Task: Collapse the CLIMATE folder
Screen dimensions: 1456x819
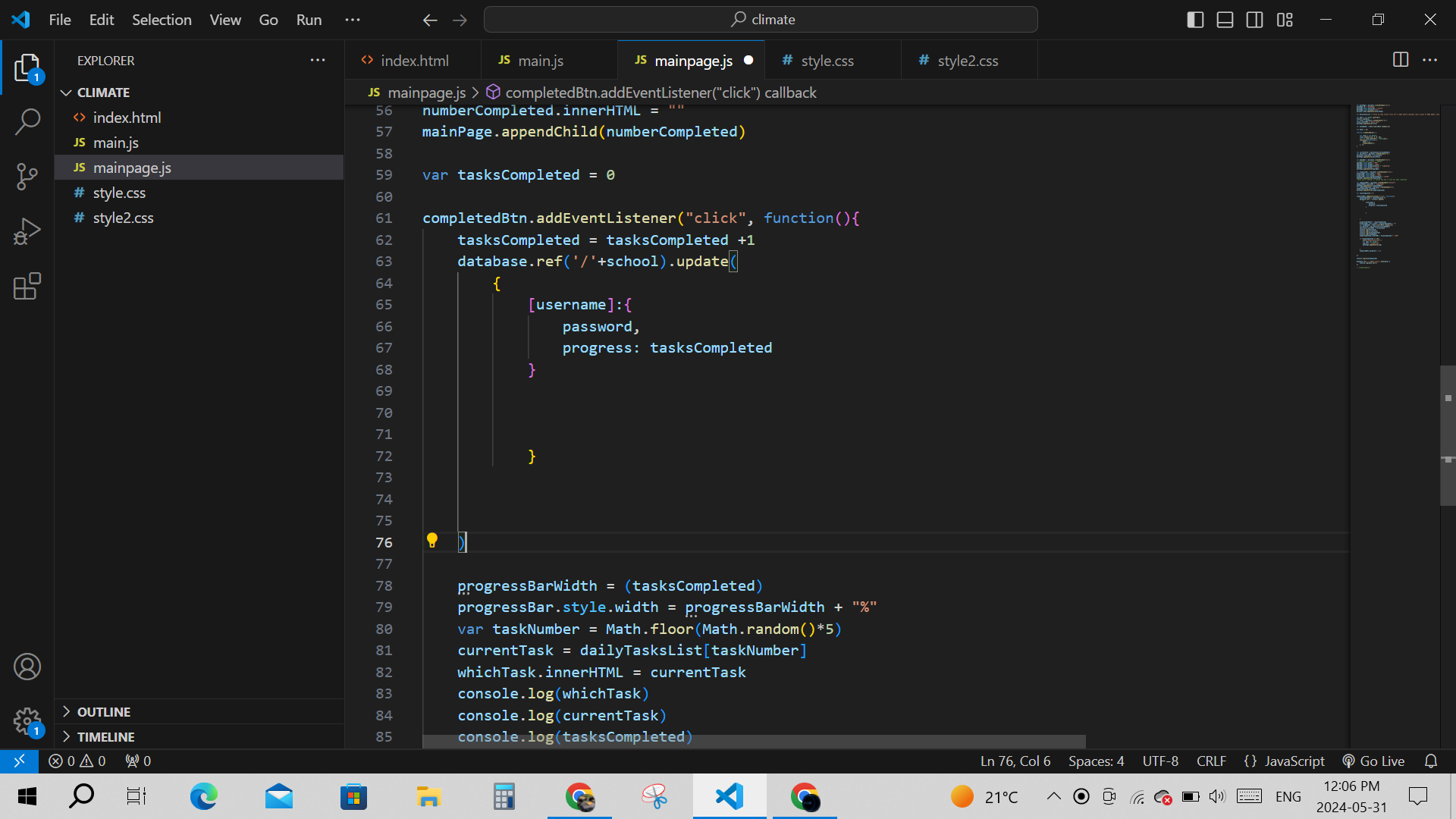Action: 103,93
